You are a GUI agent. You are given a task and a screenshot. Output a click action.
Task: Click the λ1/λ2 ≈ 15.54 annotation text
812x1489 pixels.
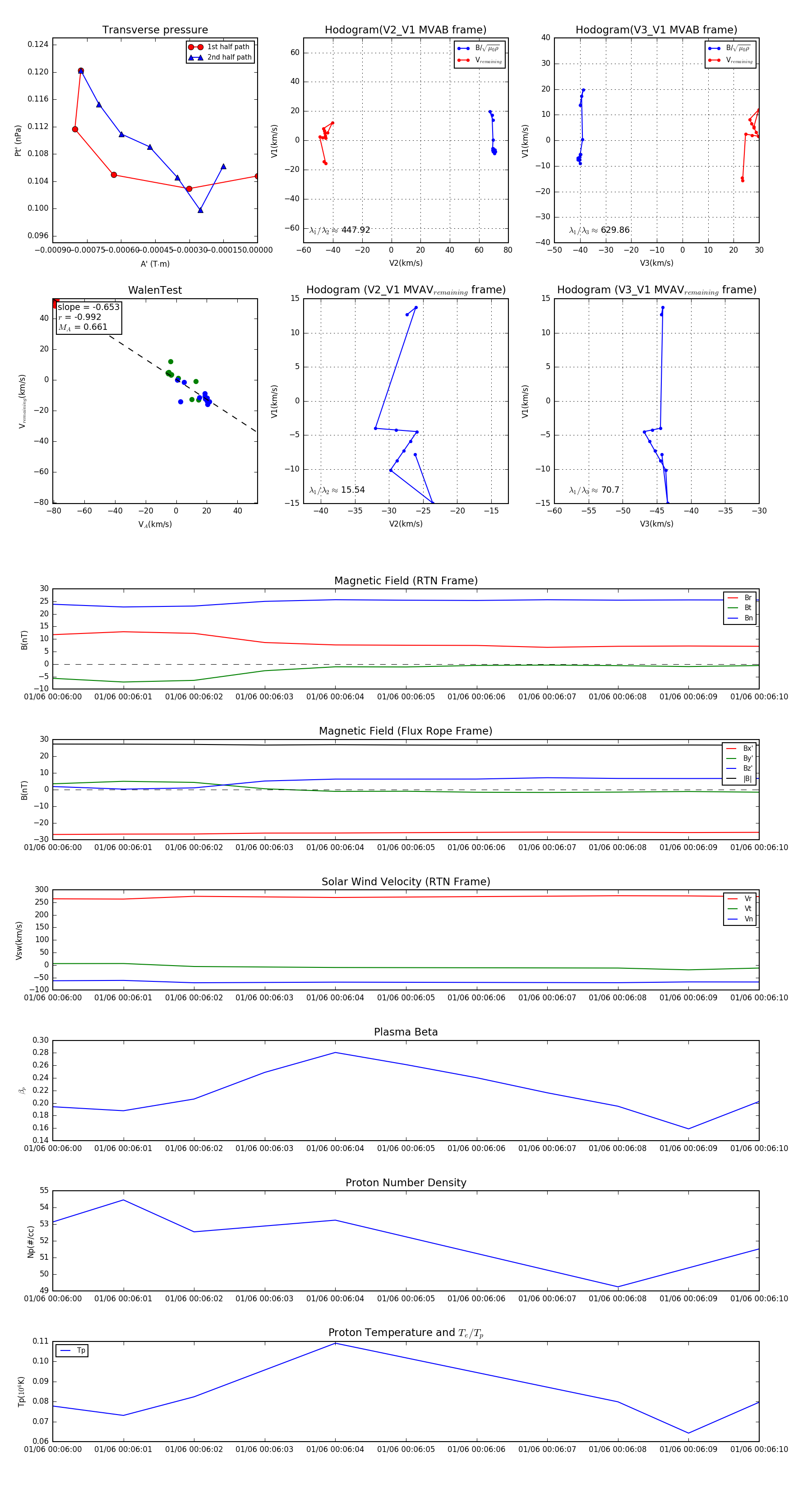coord(337,490)
